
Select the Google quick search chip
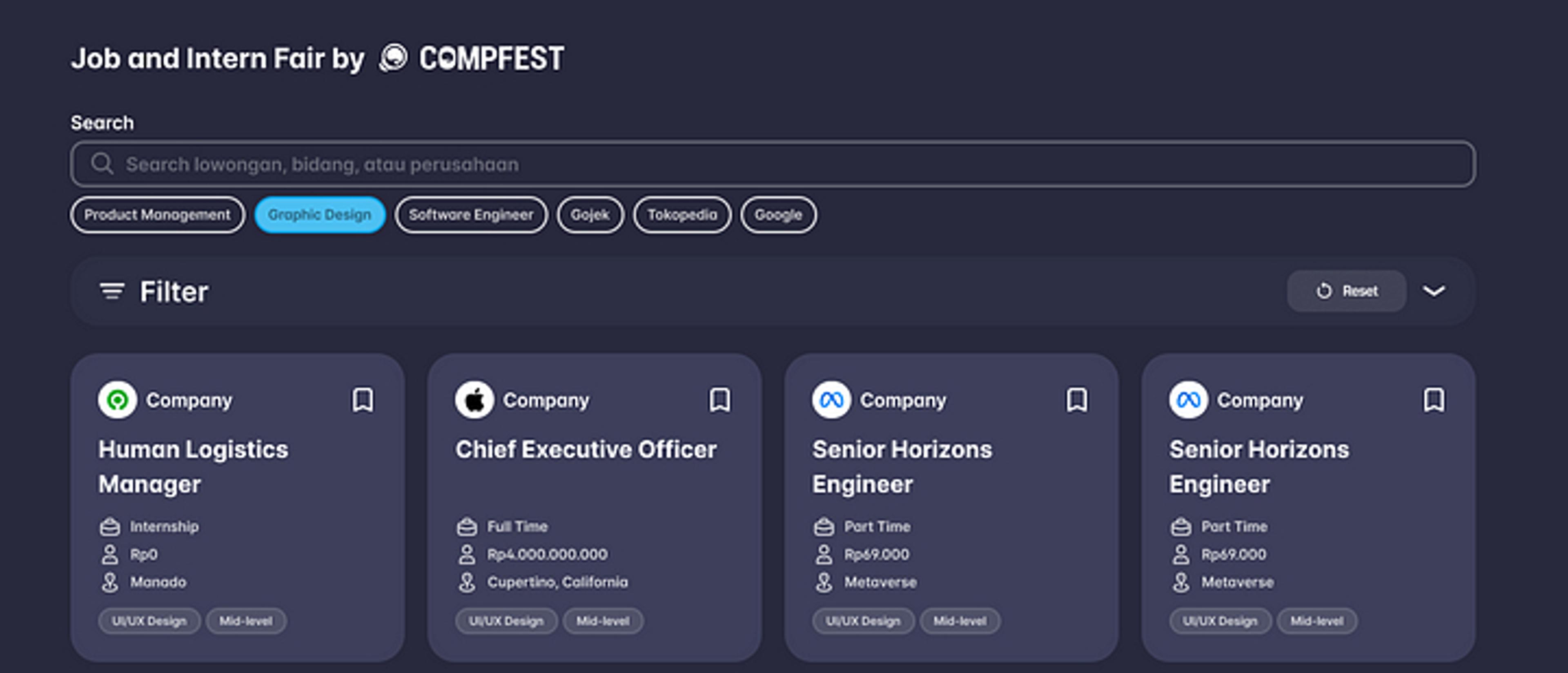(x=778, y=215)
